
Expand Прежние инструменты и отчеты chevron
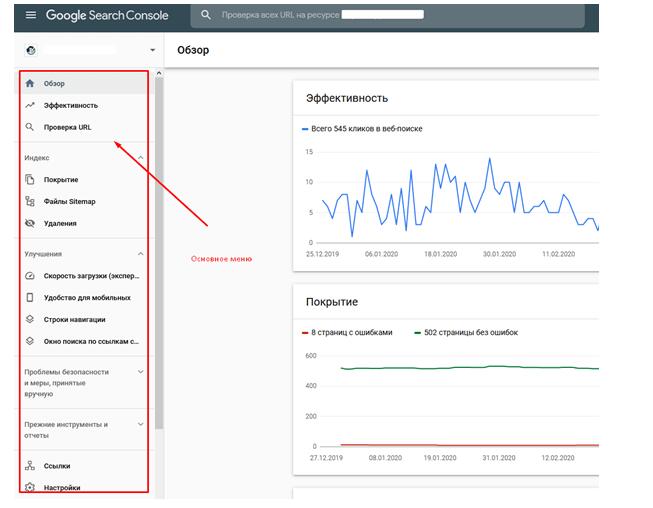141,424
